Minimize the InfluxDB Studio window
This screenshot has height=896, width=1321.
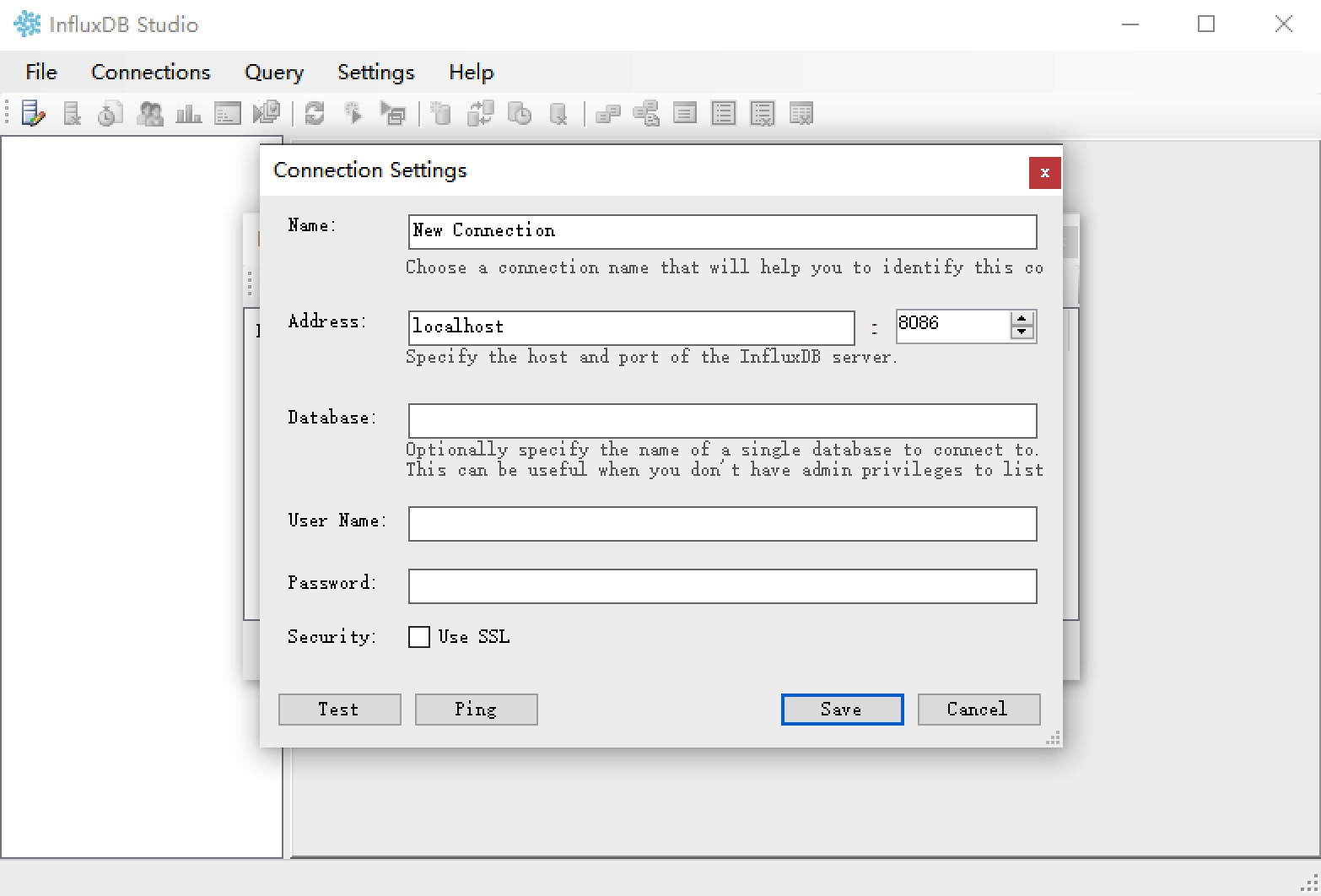click(1130, 24)
